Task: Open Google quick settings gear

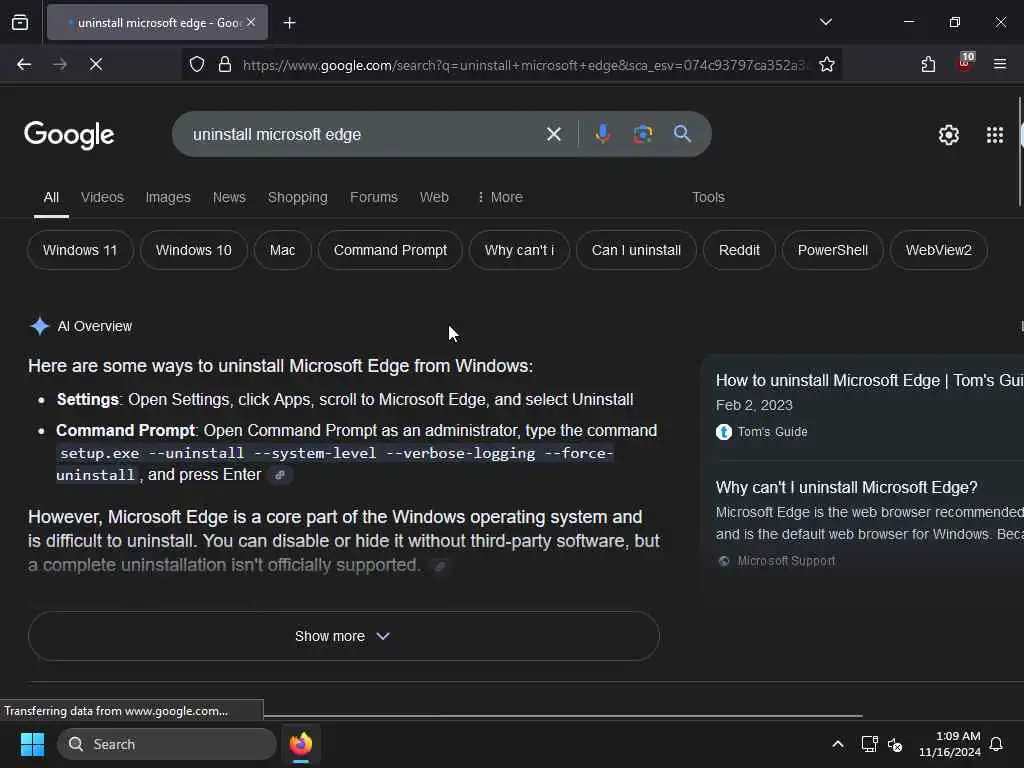Action: 948,135
